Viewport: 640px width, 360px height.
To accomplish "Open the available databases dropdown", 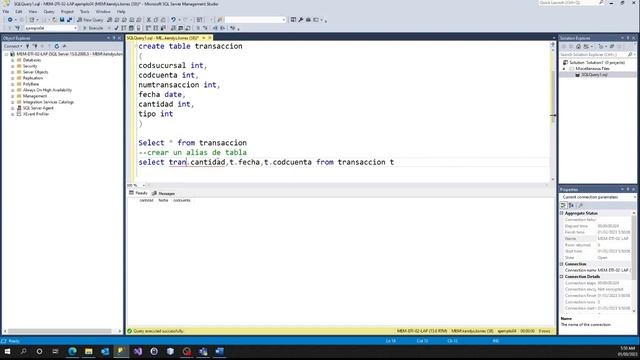I will point(76,28).
